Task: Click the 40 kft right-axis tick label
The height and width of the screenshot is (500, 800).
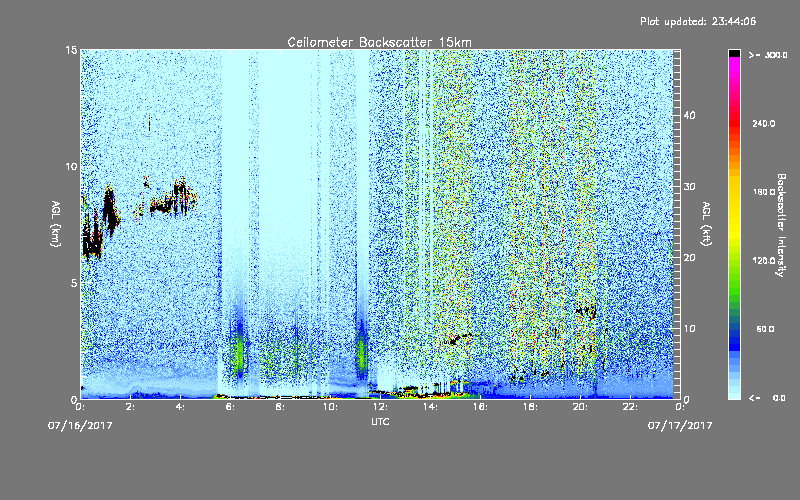Action: coord(689,115)
